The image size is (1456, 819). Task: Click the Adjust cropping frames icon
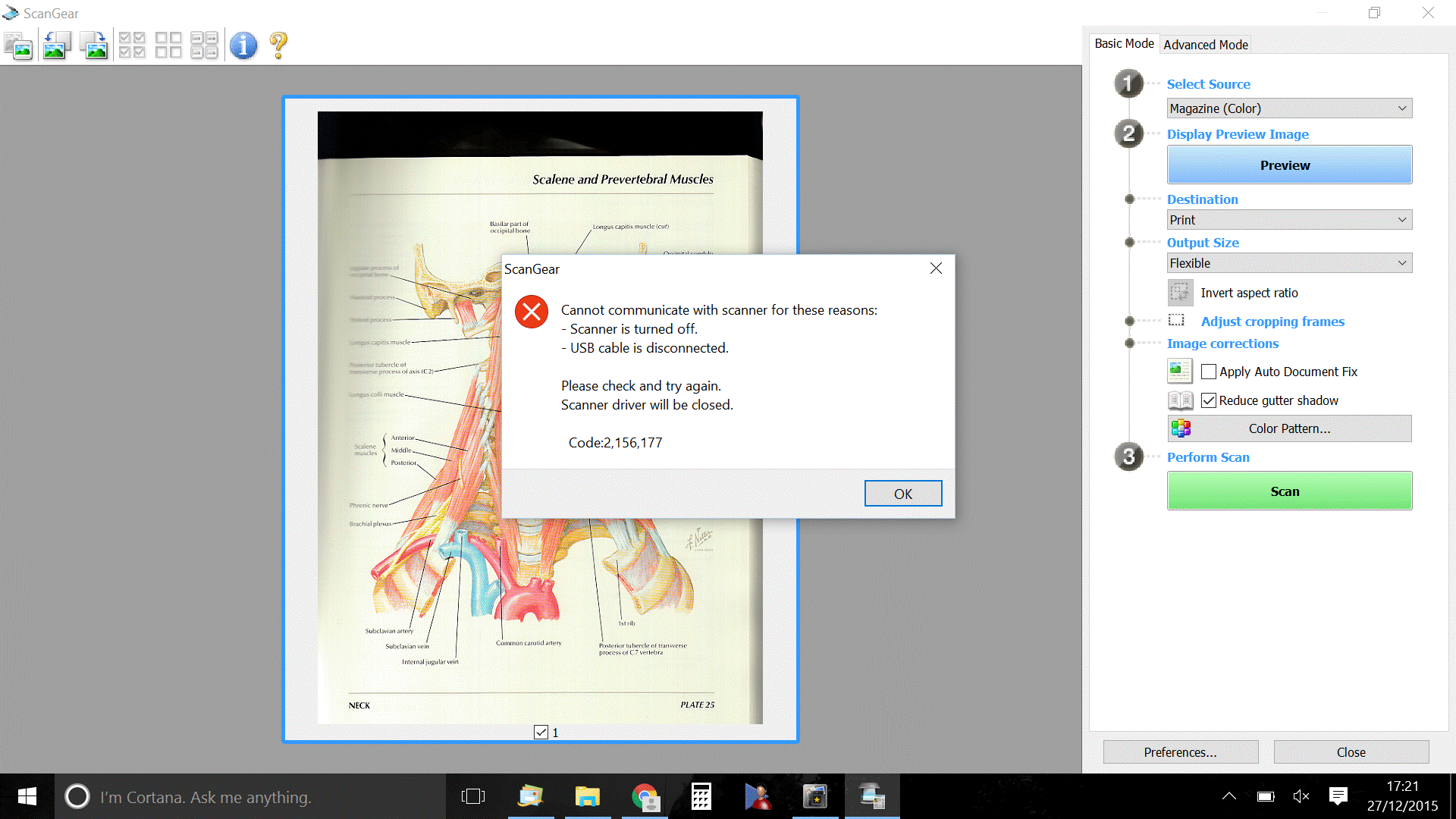[x=1176, y=321]
